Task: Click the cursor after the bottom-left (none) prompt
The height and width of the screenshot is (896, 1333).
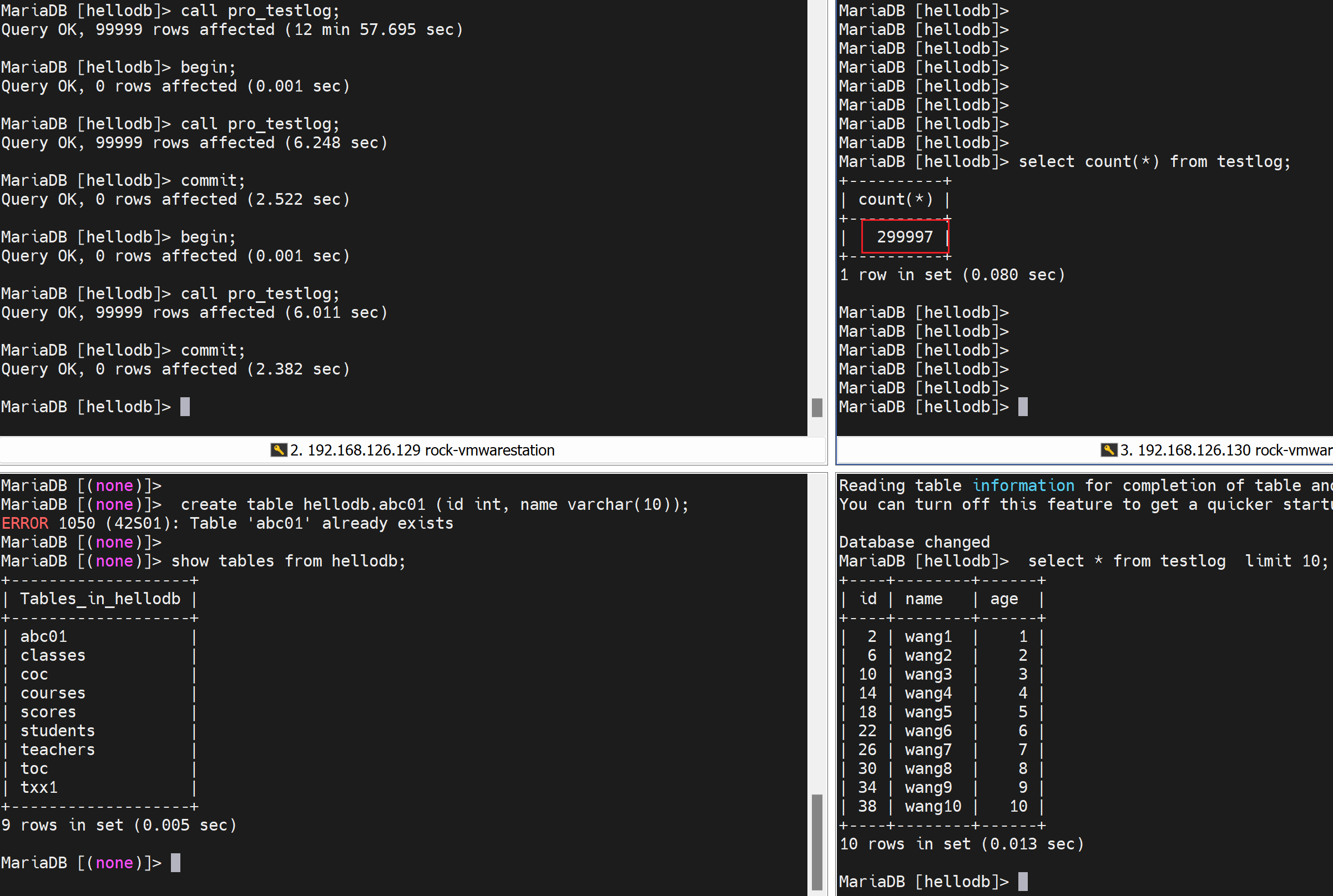Action: click(175, 863)
